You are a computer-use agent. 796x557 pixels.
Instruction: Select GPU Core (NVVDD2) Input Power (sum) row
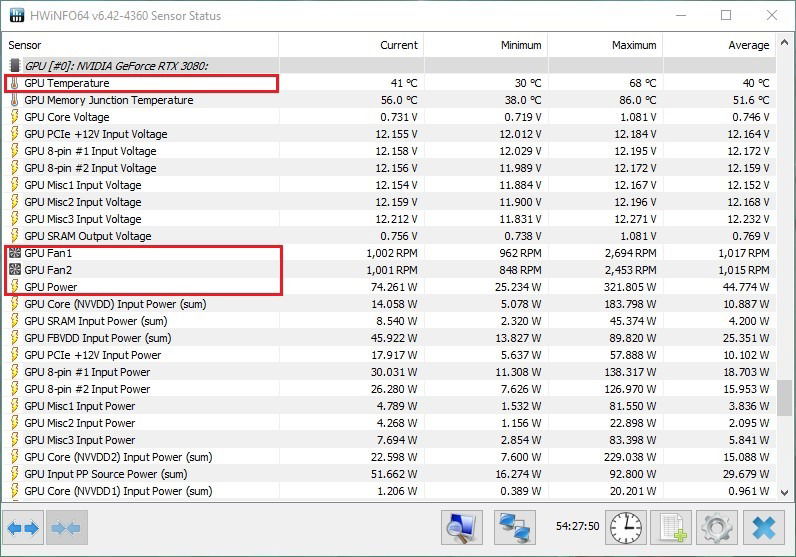click(x=390, y=457)
